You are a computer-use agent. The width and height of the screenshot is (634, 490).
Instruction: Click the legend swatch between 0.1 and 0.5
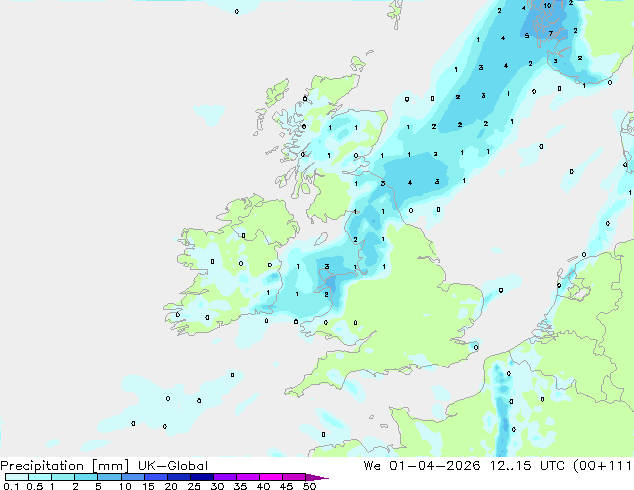tap(17, 477)
